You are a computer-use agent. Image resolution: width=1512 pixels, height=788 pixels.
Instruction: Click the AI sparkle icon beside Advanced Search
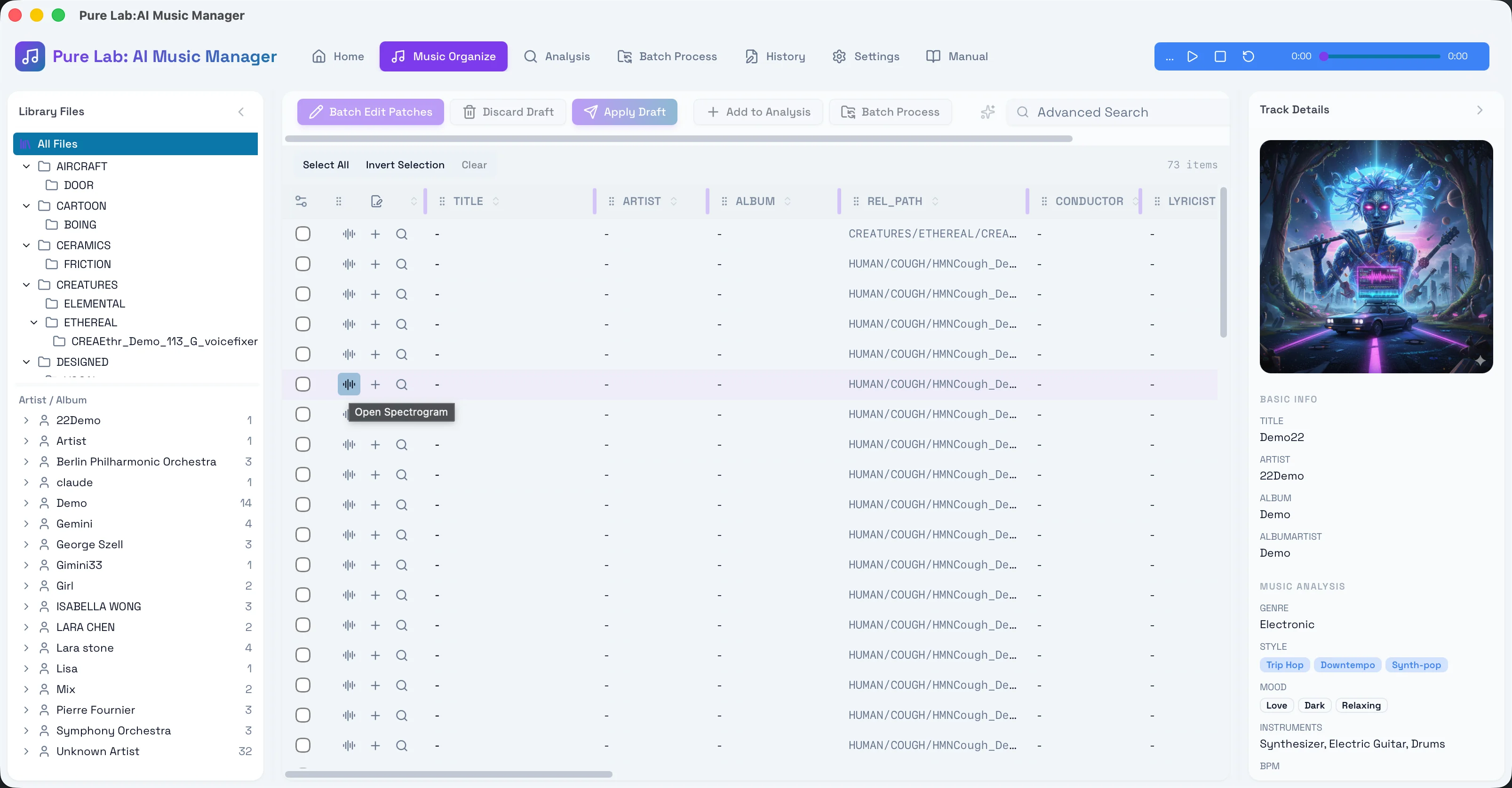[988, 111]
